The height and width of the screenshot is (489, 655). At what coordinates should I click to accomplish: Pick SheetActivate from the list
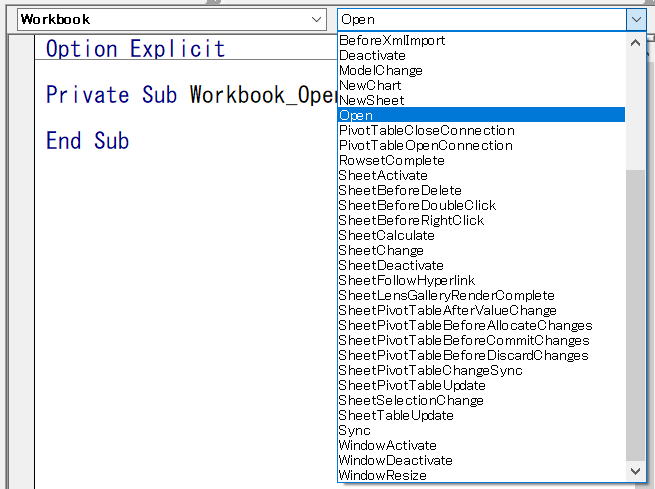pyautogui.click(x=382, y=175)
